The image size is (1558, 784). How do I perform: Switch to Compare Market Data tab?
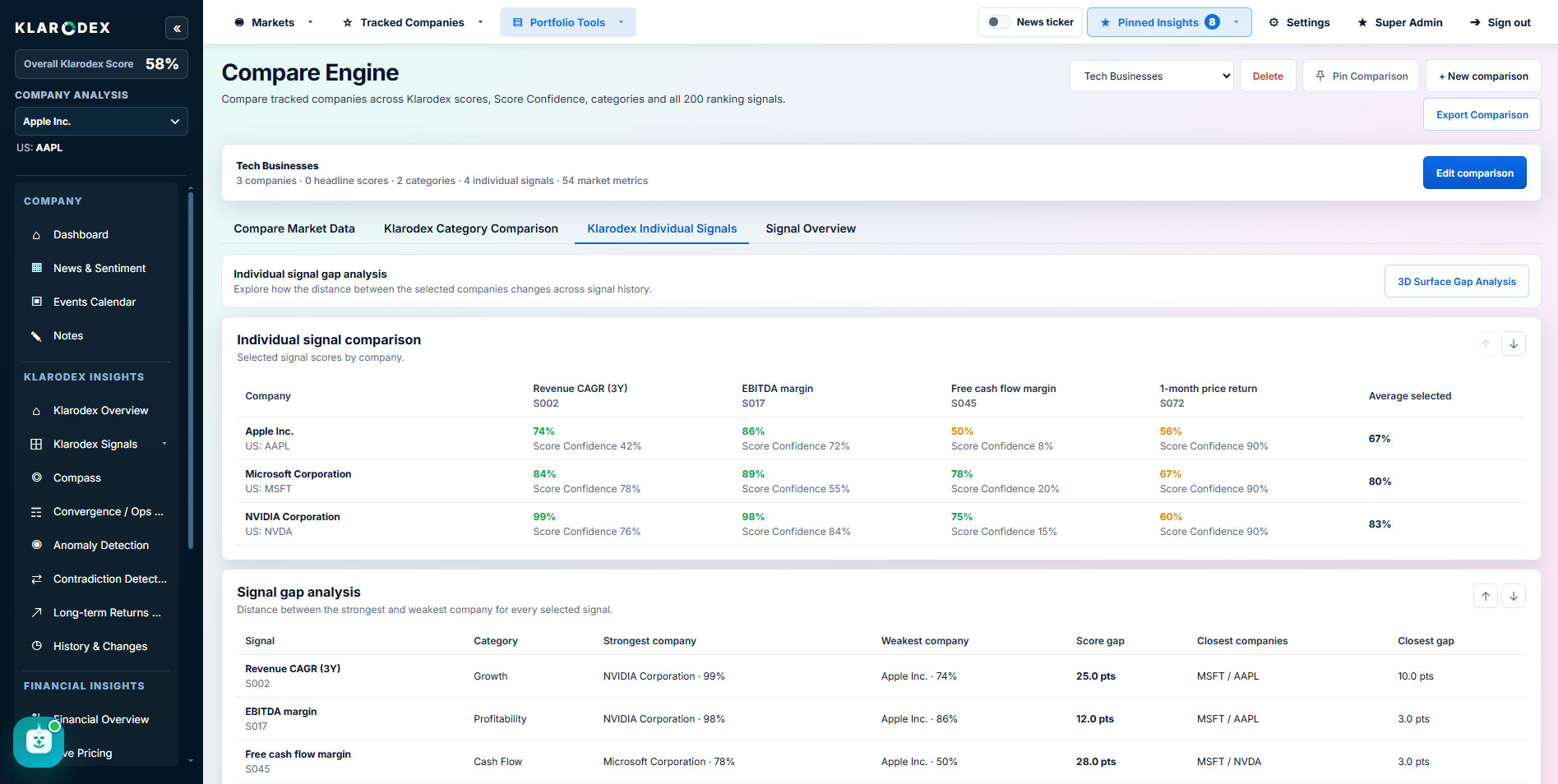click(294, 228)
